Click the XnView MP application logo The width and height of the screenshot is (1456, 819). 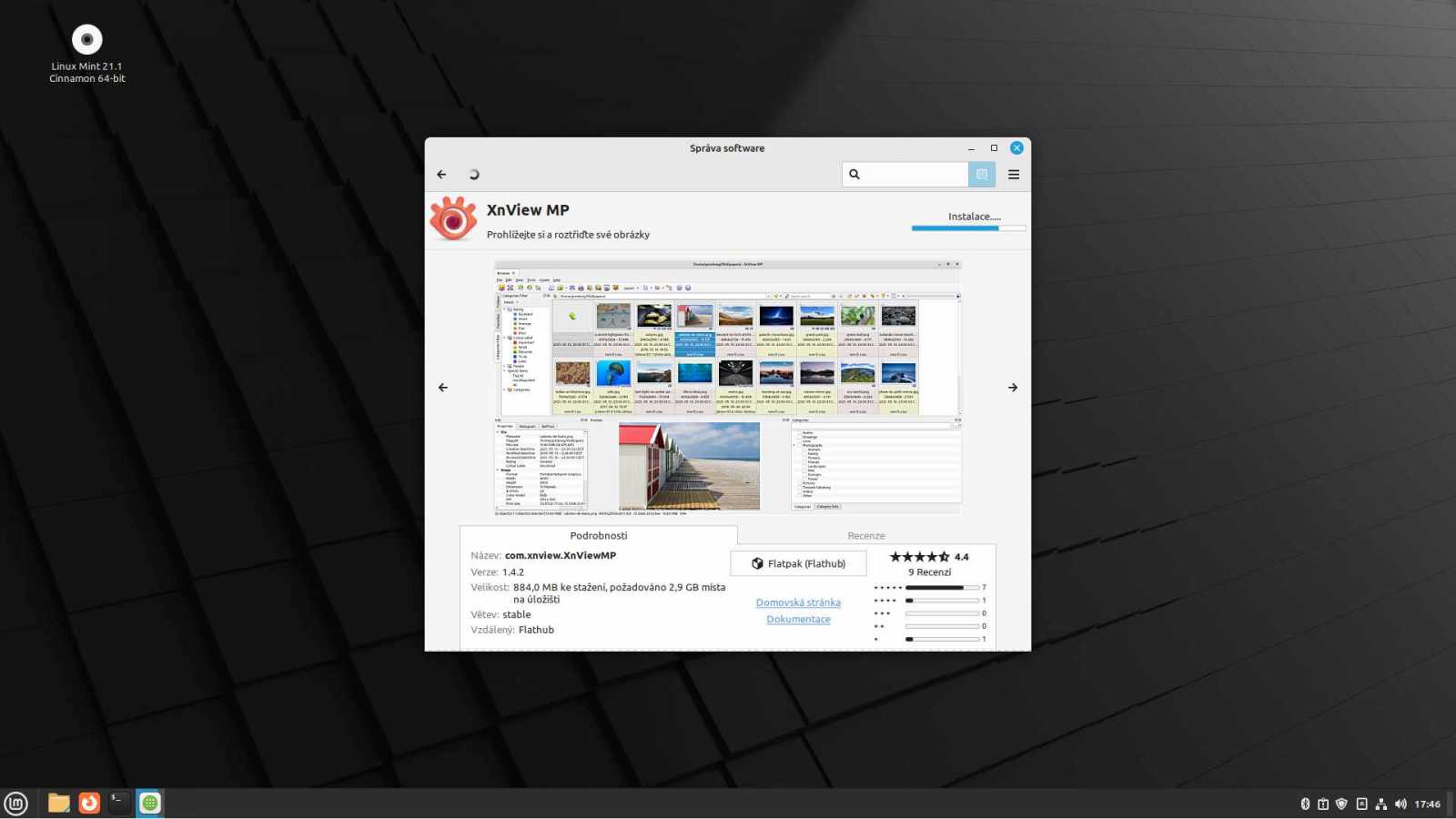453,219
